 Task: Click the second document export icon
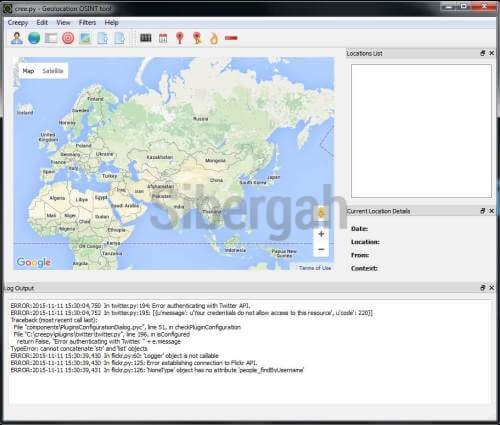119,38
